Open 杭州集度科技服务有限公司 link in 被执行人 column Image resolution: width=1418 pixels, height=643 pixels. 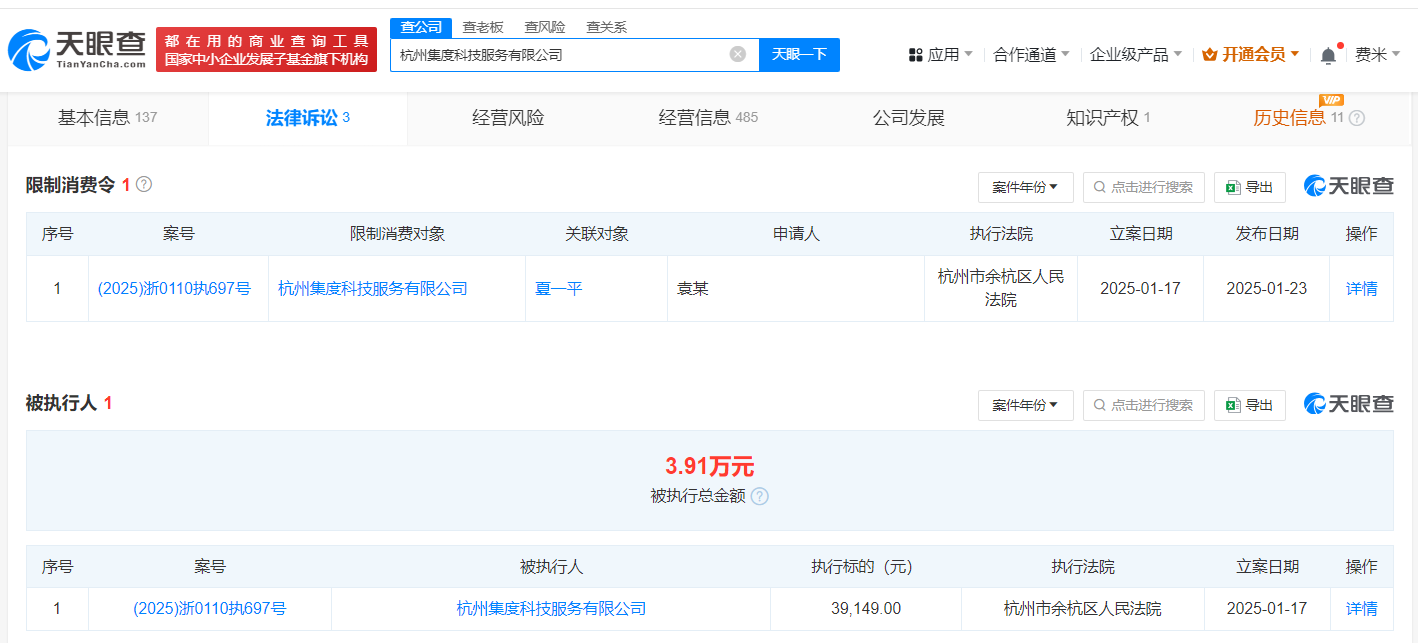(551, 608)
